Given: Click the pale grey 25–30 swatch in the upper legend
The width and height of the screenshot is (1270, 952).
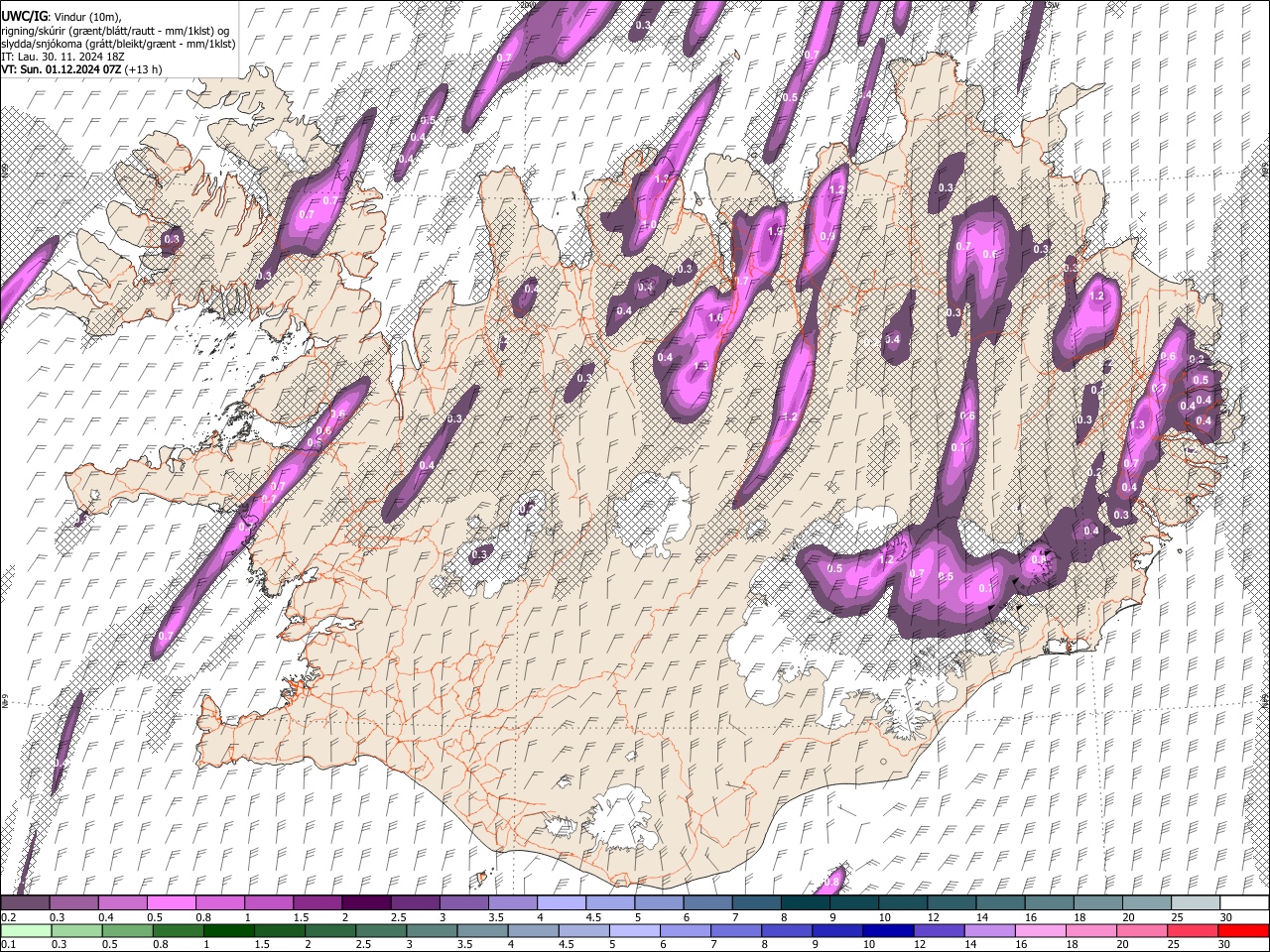Looking at the screenshot, I should (1195, 903).
